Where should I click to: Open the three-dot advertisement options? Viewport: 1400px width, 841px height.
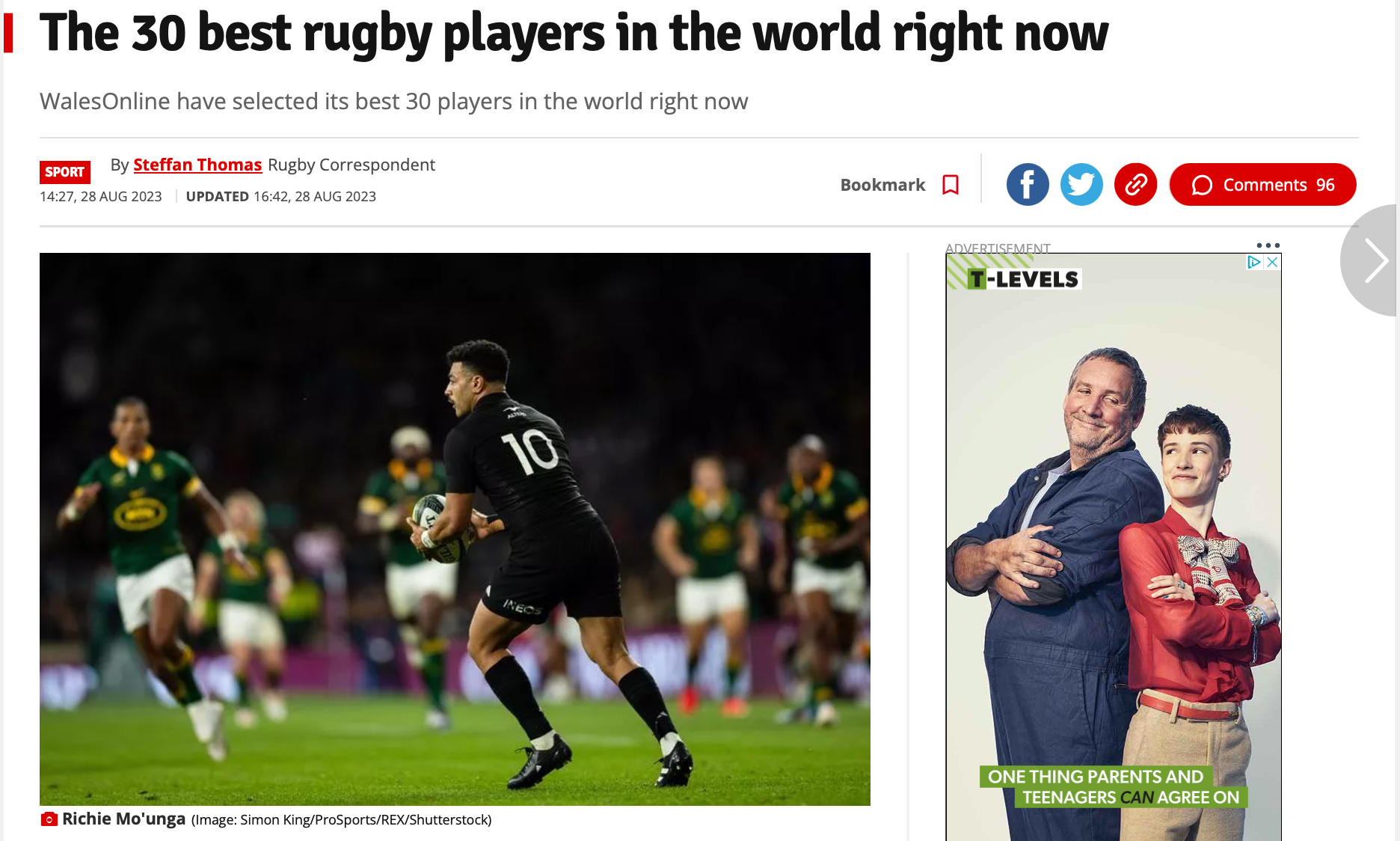coord(1268,245)
